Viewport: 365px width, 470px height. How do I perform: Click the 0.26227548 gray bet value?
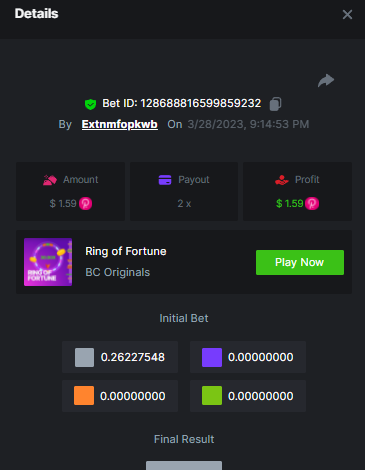coord(133,357)
